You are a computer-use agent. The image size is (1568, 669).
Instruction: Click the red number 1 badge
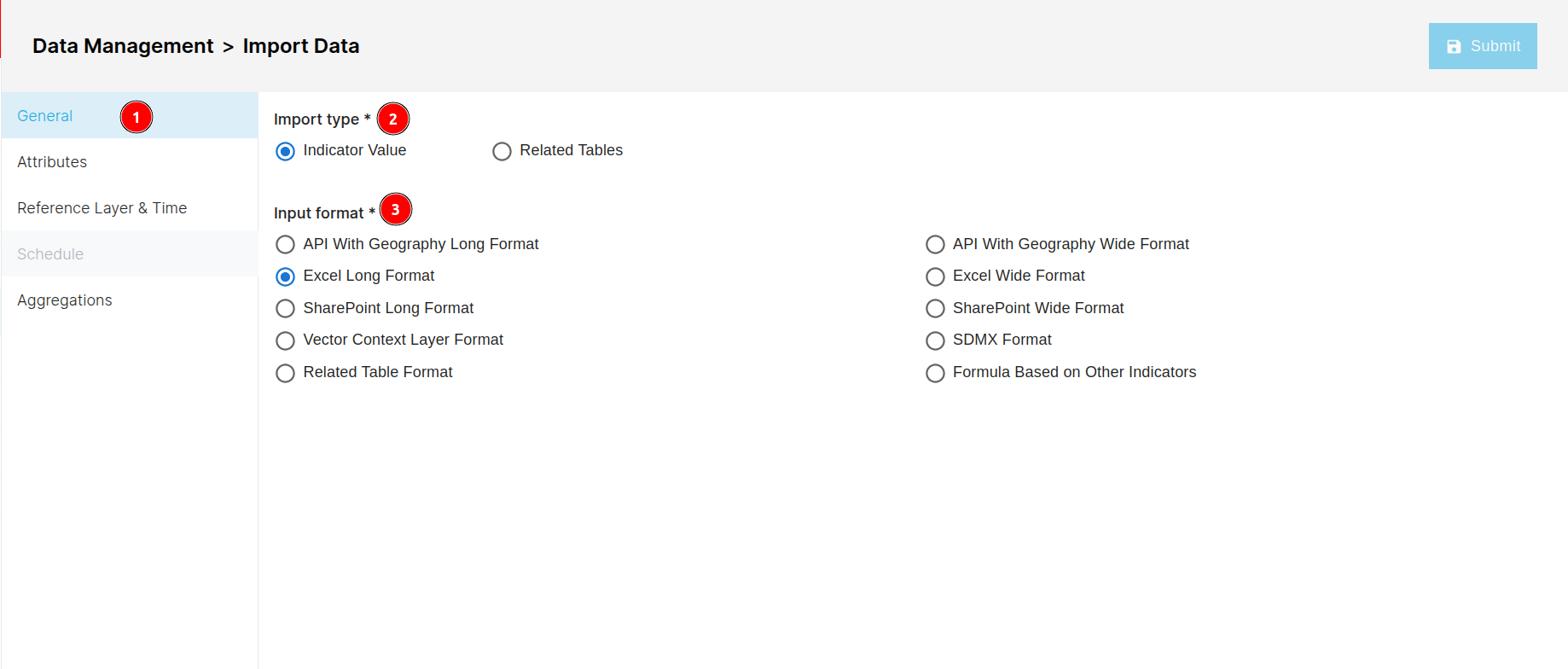tap(136, 117)
